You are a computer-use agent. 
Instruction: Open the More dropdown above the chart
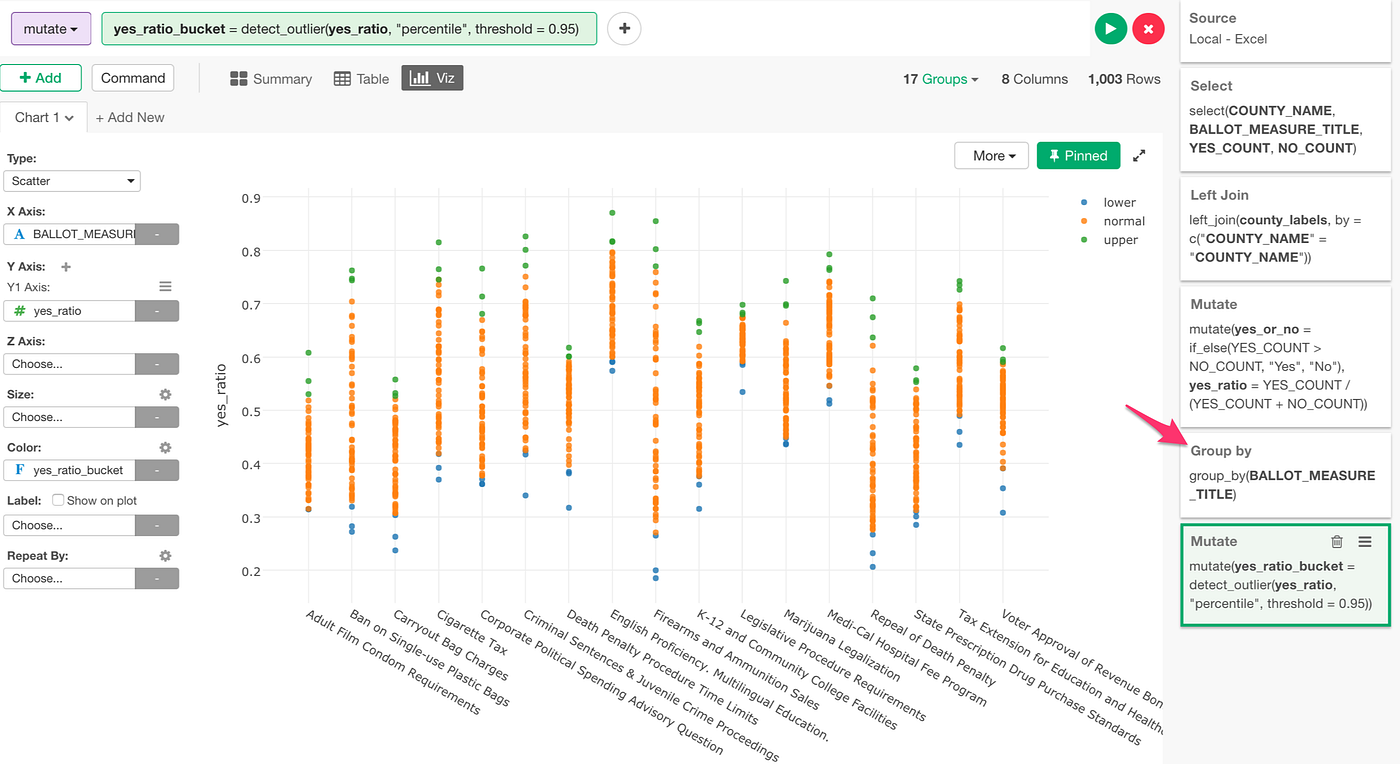tap(991, 155)
